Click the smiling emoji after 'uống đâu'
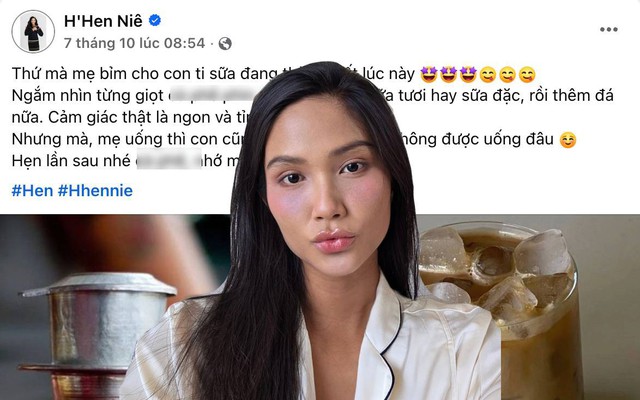 (x=568, y=140)
